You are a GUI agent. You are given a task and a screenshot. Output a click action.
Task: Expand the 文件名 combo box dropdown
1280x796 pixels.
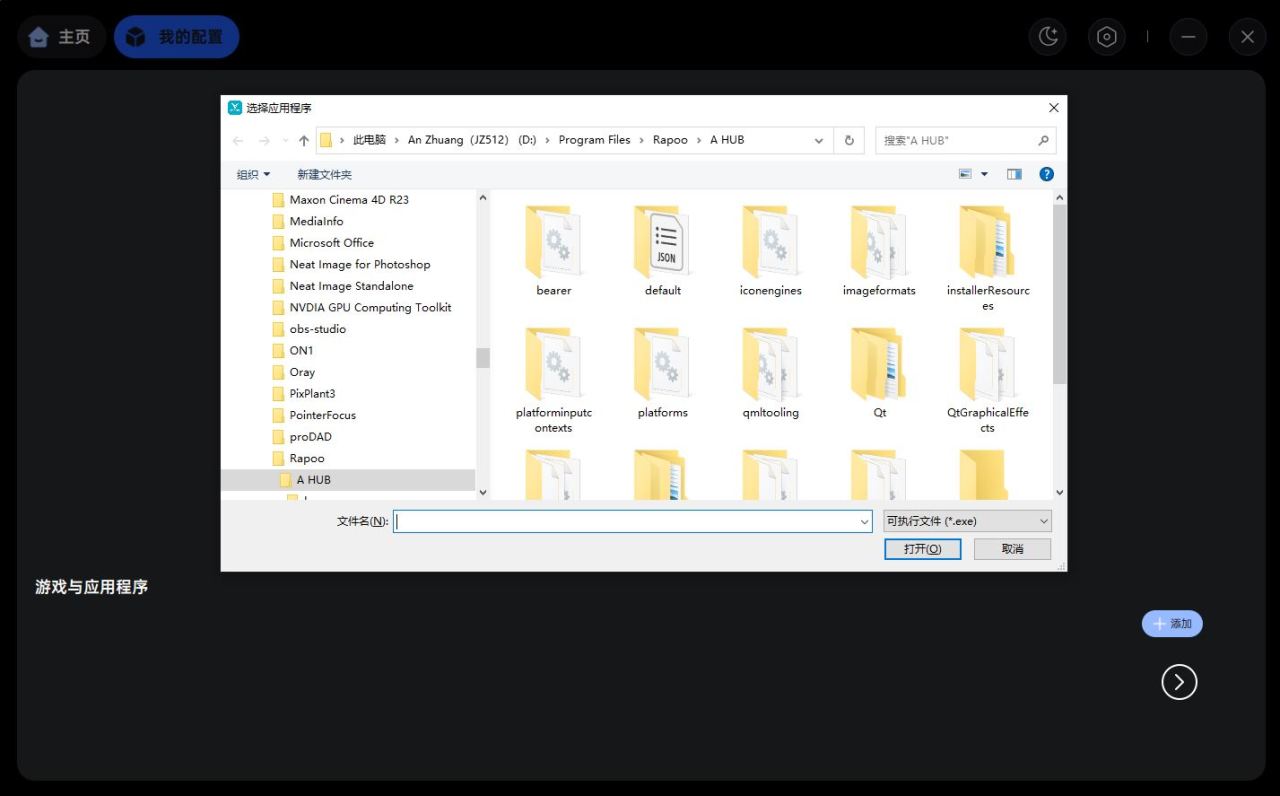click(x=865, y=521)
